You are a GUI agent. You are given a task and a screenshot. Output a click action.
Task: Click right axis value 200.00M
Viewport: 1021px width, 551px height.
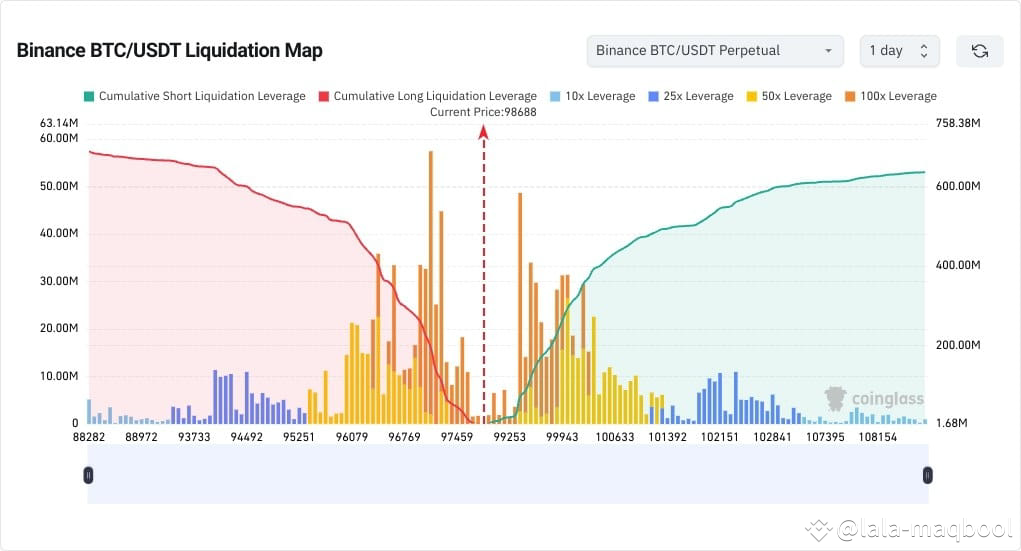coord(958,345)
